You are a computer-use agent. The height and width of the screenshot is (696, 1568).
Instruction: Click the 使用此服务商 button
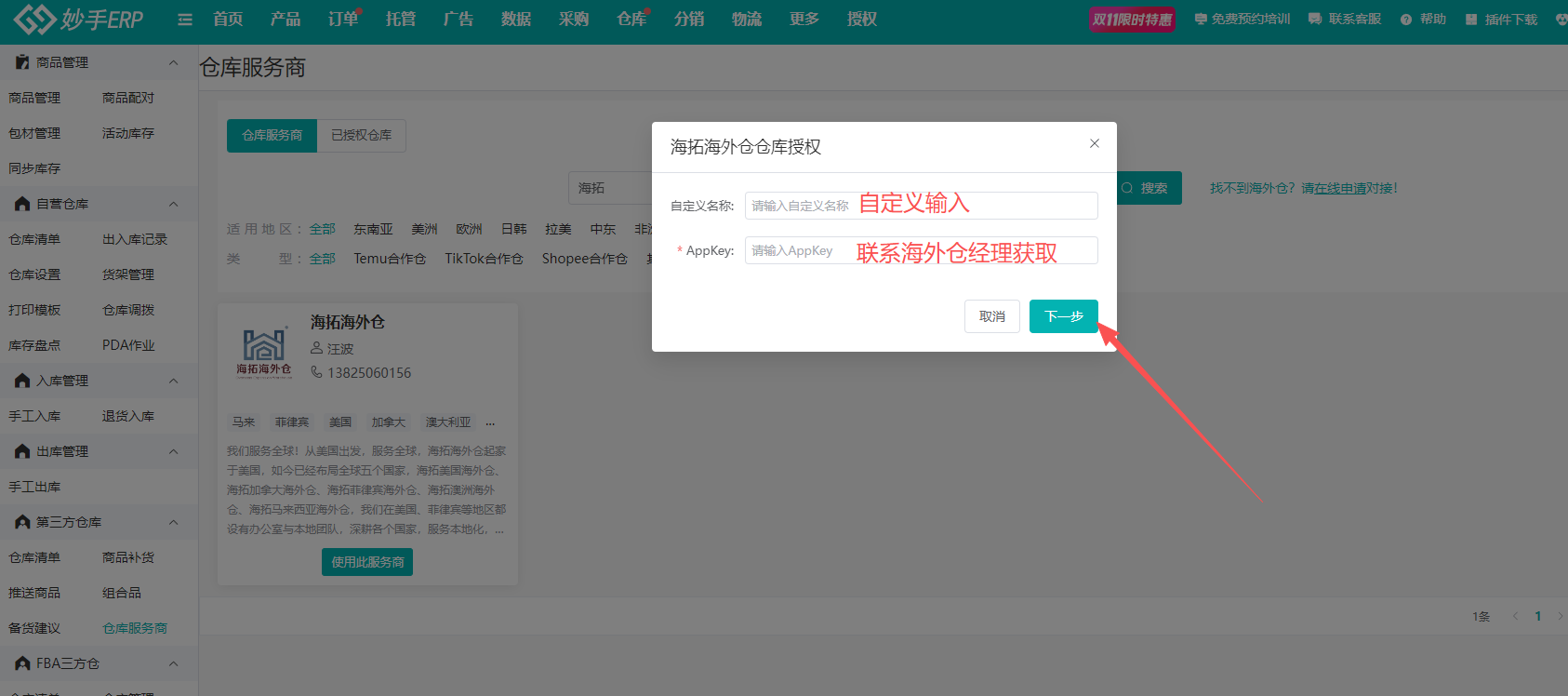367,562
